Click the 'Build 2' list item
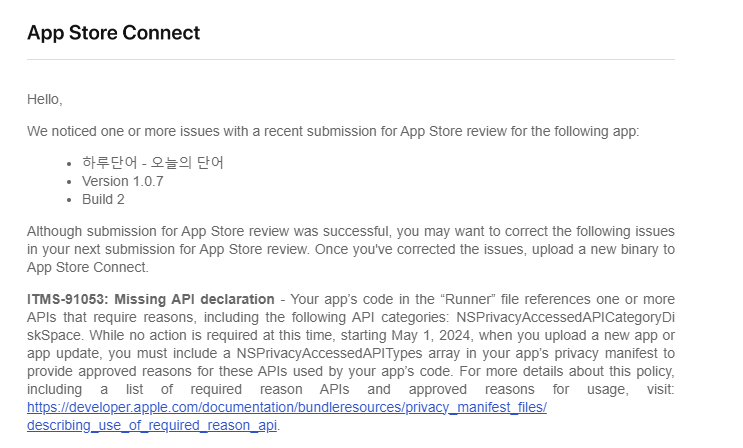The height and width of the screenshot is (448, 743). tap(103, 199)
